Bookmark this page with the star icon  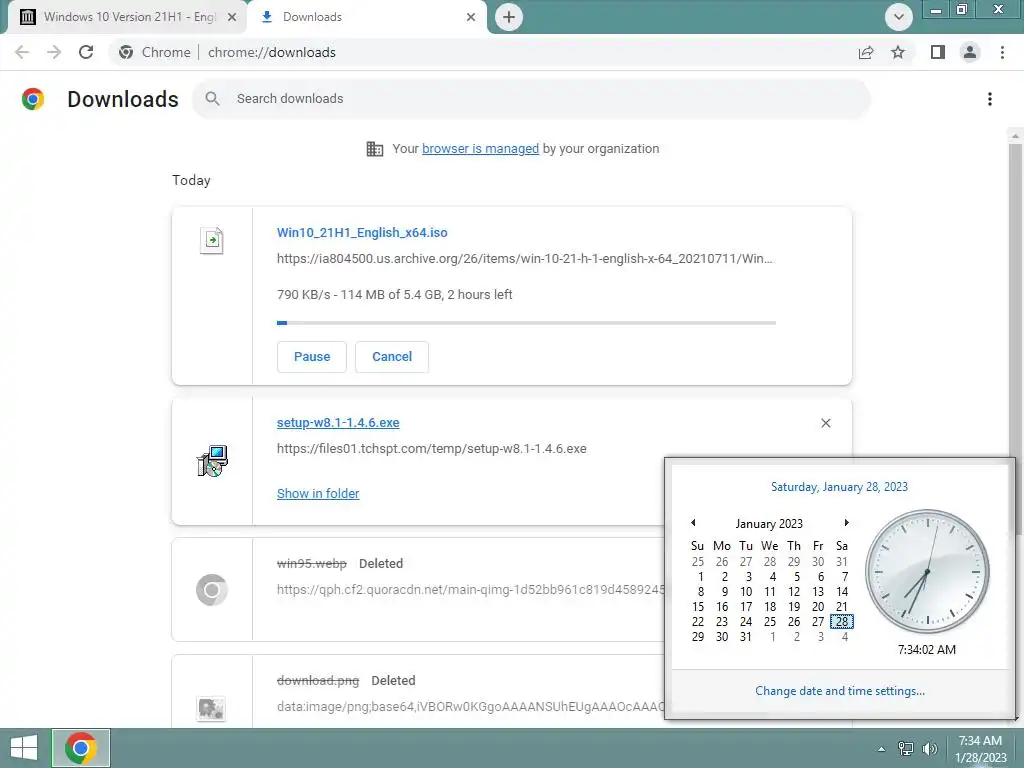point(898,52)
